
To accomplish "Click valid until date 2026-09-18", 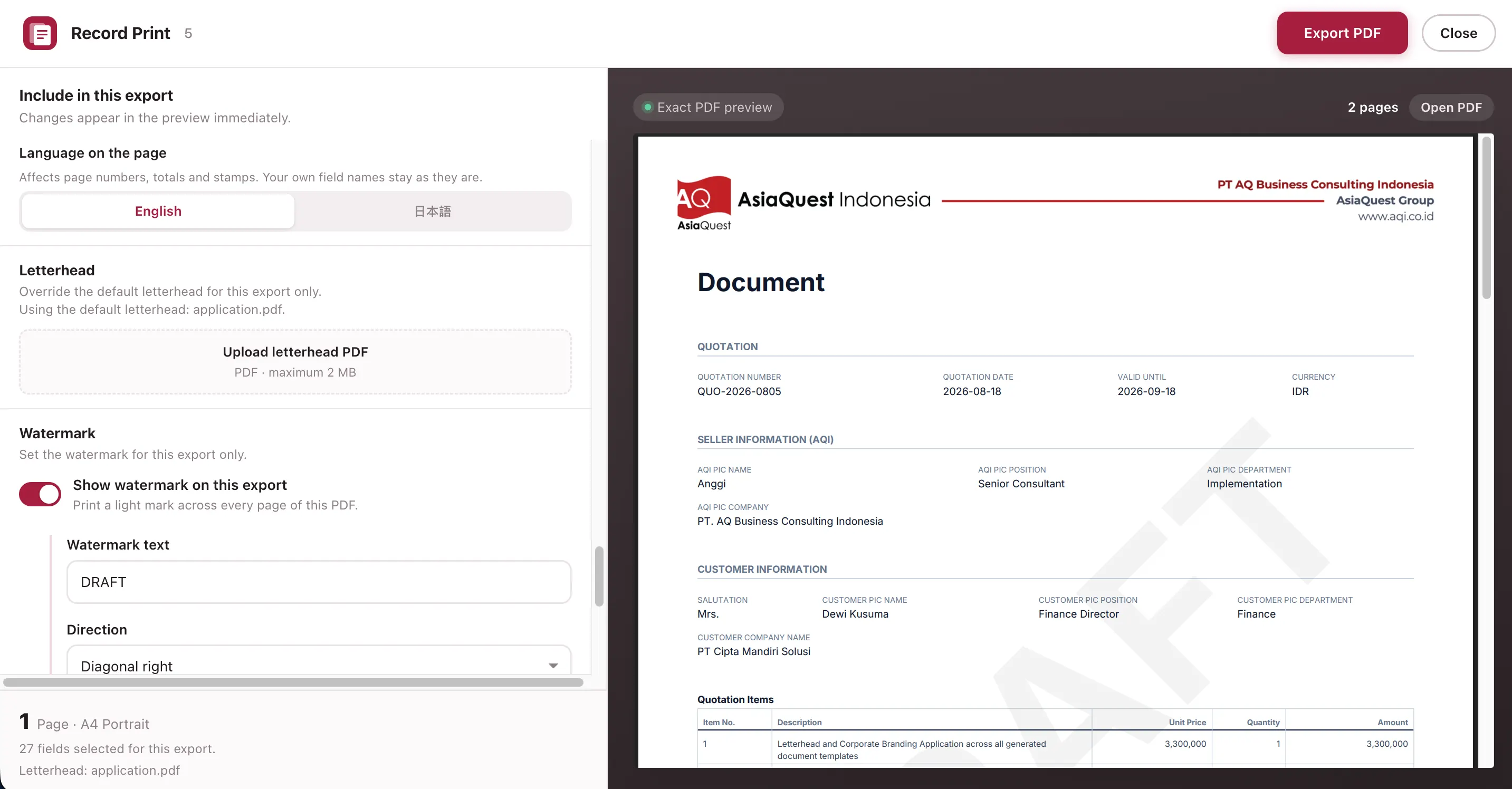I will 1146,391.
